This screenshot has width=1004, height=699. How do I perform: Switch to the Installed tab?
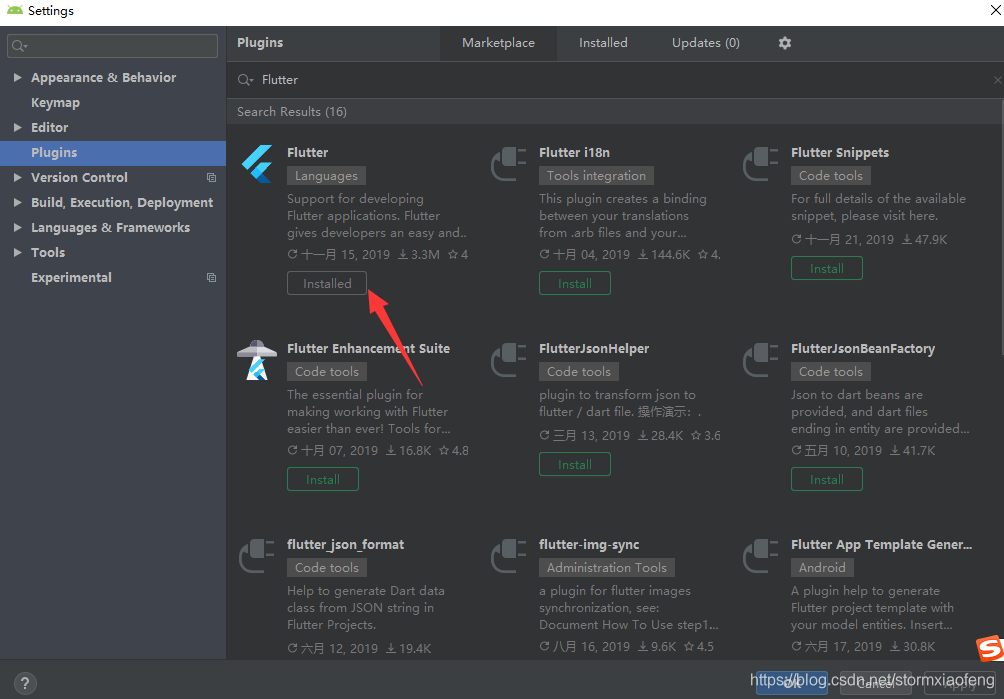coord(603,43)
